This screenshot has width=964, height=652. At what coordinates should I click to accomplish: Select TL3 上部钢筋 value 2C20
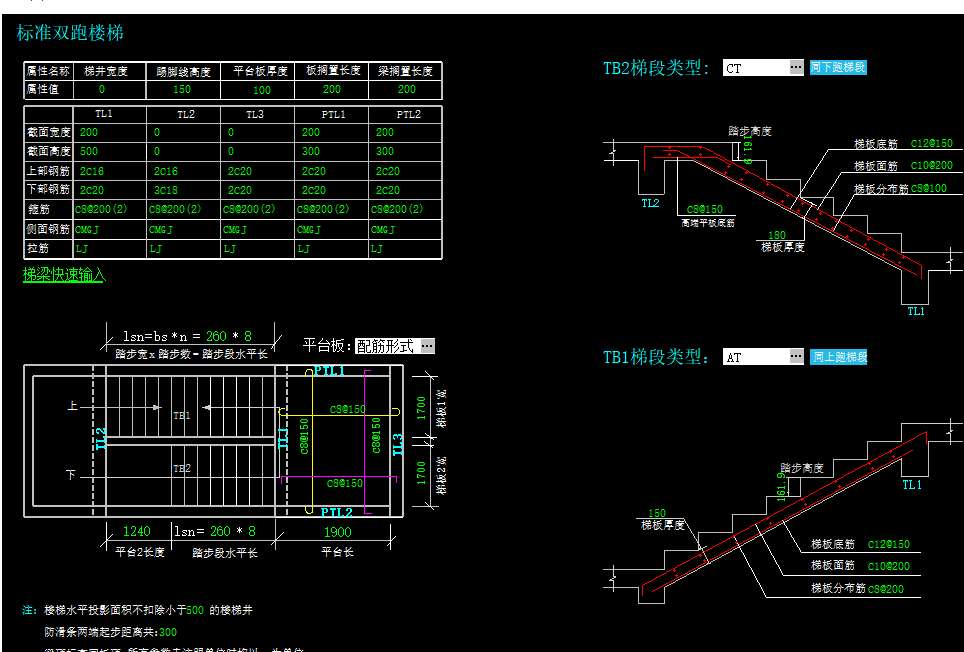pos(239,171)
